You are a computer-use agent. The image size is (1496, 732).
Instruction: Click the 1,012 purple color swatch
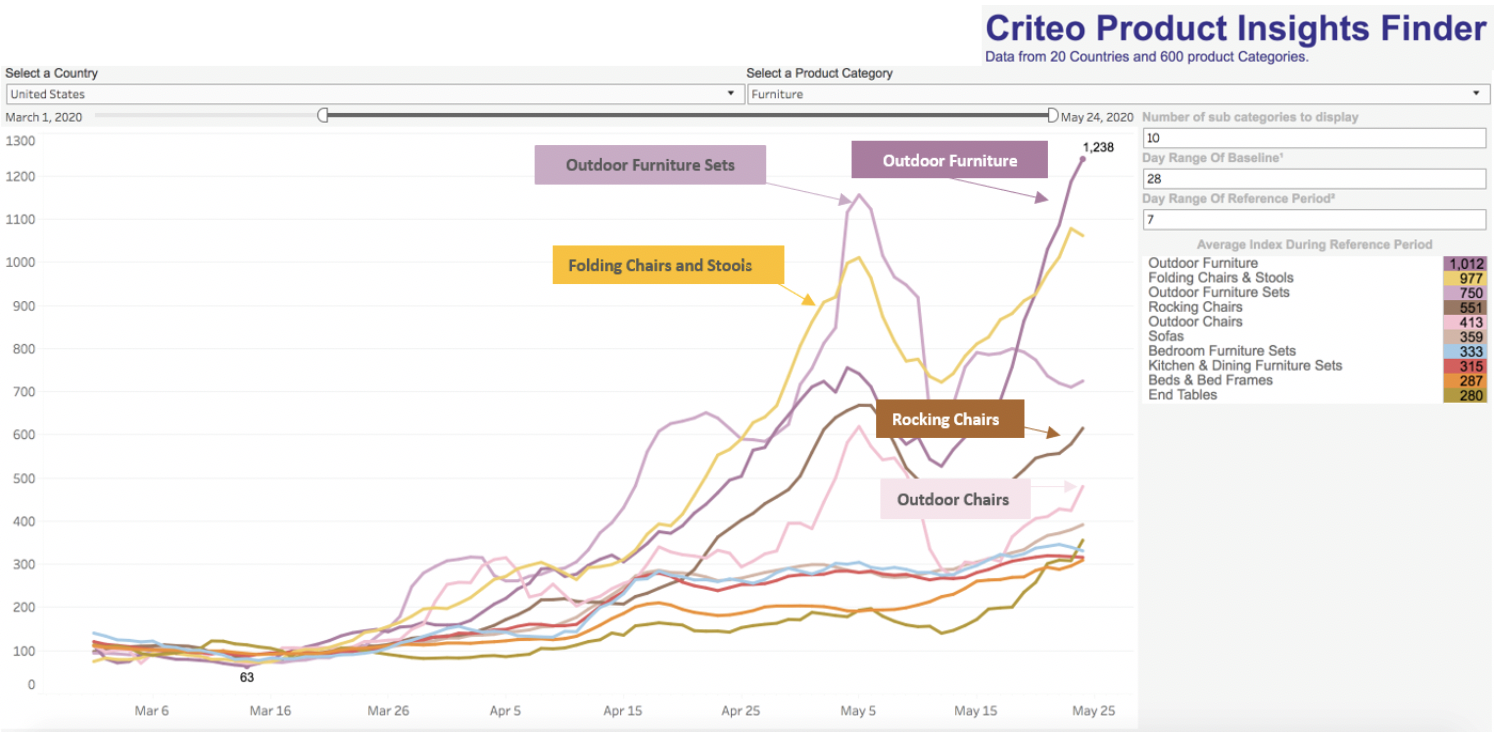[1465, 263]
